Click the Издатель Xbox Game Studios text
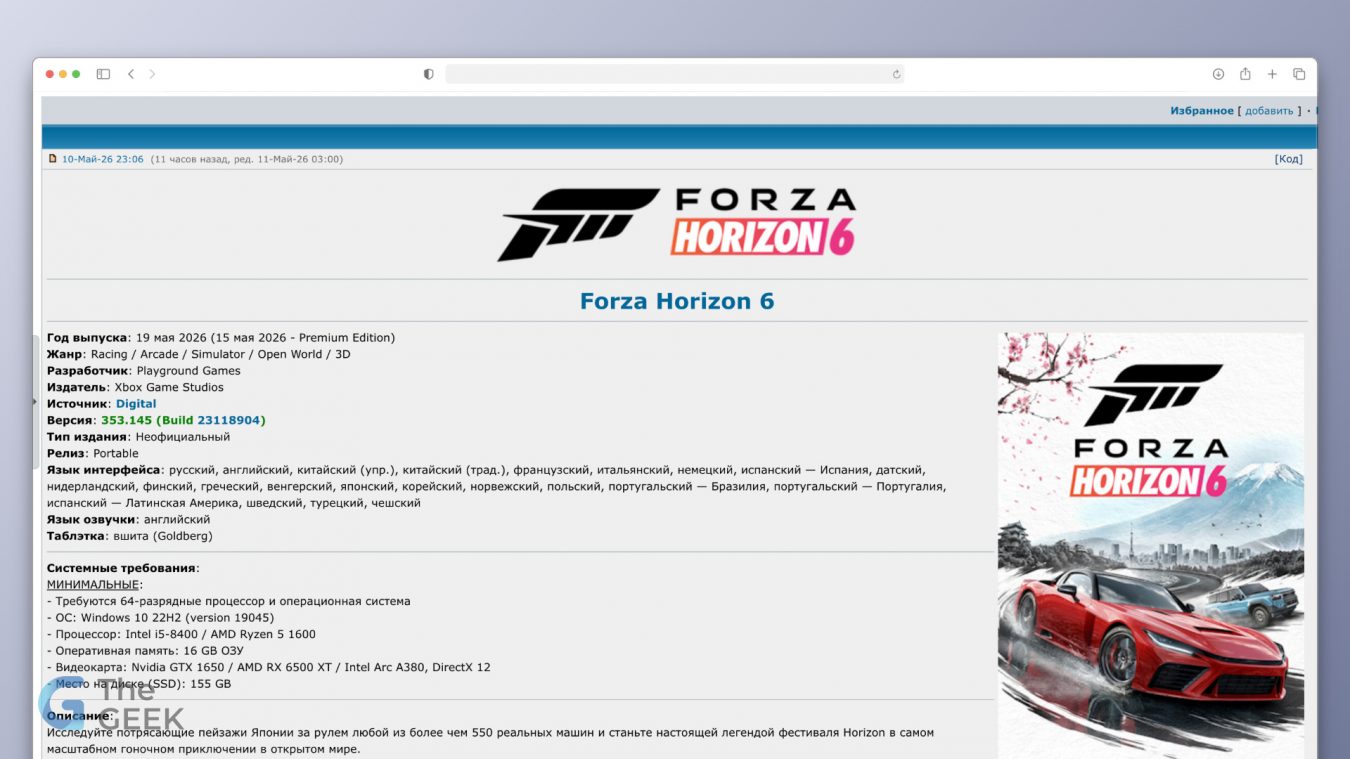The image size is (1350, 759). click(135, 387)
